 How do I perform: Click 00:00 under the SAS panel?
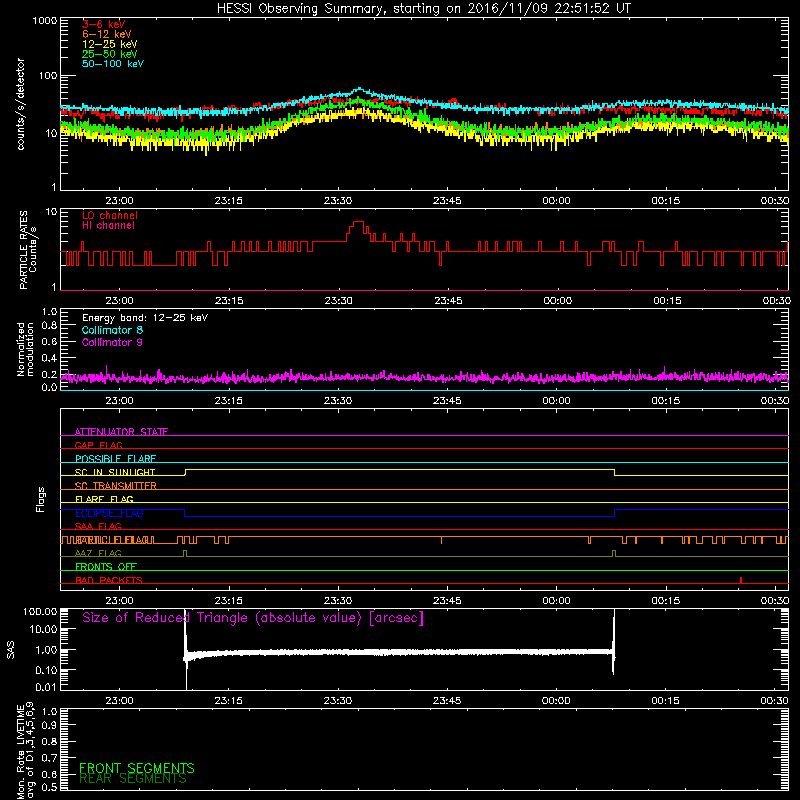tap(556, 701)
